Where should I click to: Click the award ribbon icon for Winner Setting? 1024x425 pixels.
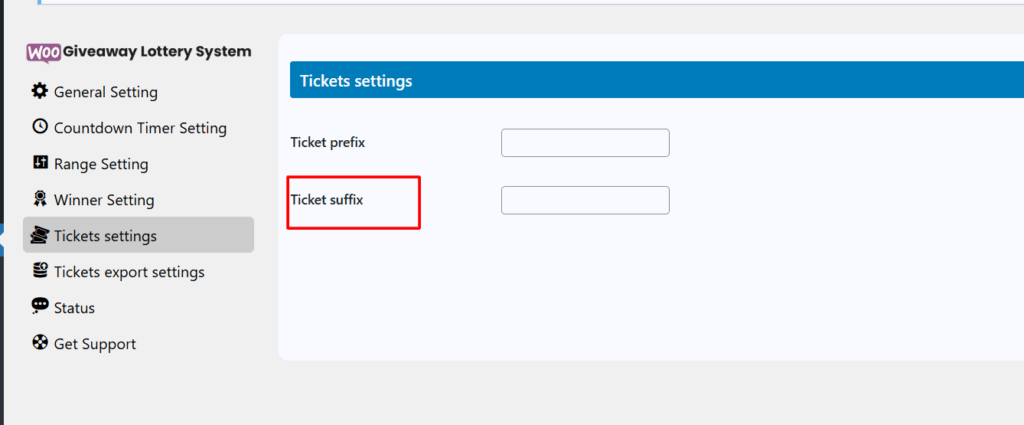pyautogui.click(x=40, y=198)
